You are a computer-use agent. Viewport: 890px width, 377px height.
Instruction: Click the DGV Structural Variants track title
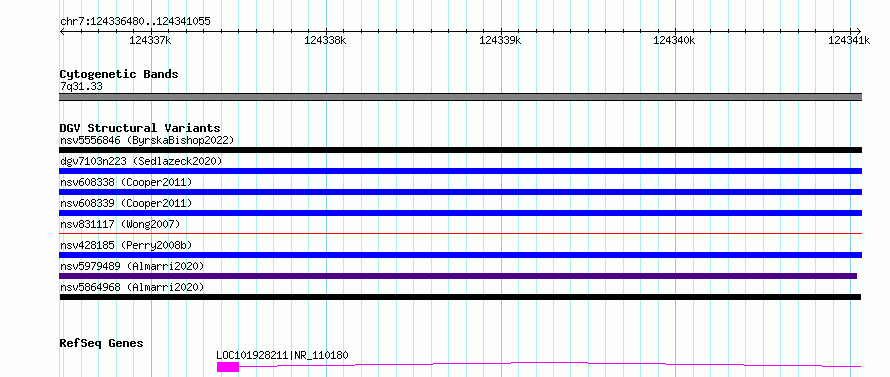click(140, 128)
